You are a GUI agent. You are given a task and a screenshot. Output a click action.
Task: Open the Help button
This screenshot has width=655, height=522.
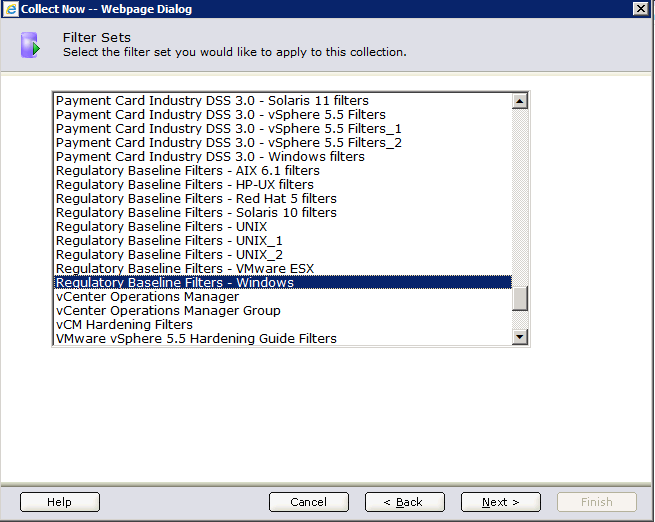click(x=60, y=502)
